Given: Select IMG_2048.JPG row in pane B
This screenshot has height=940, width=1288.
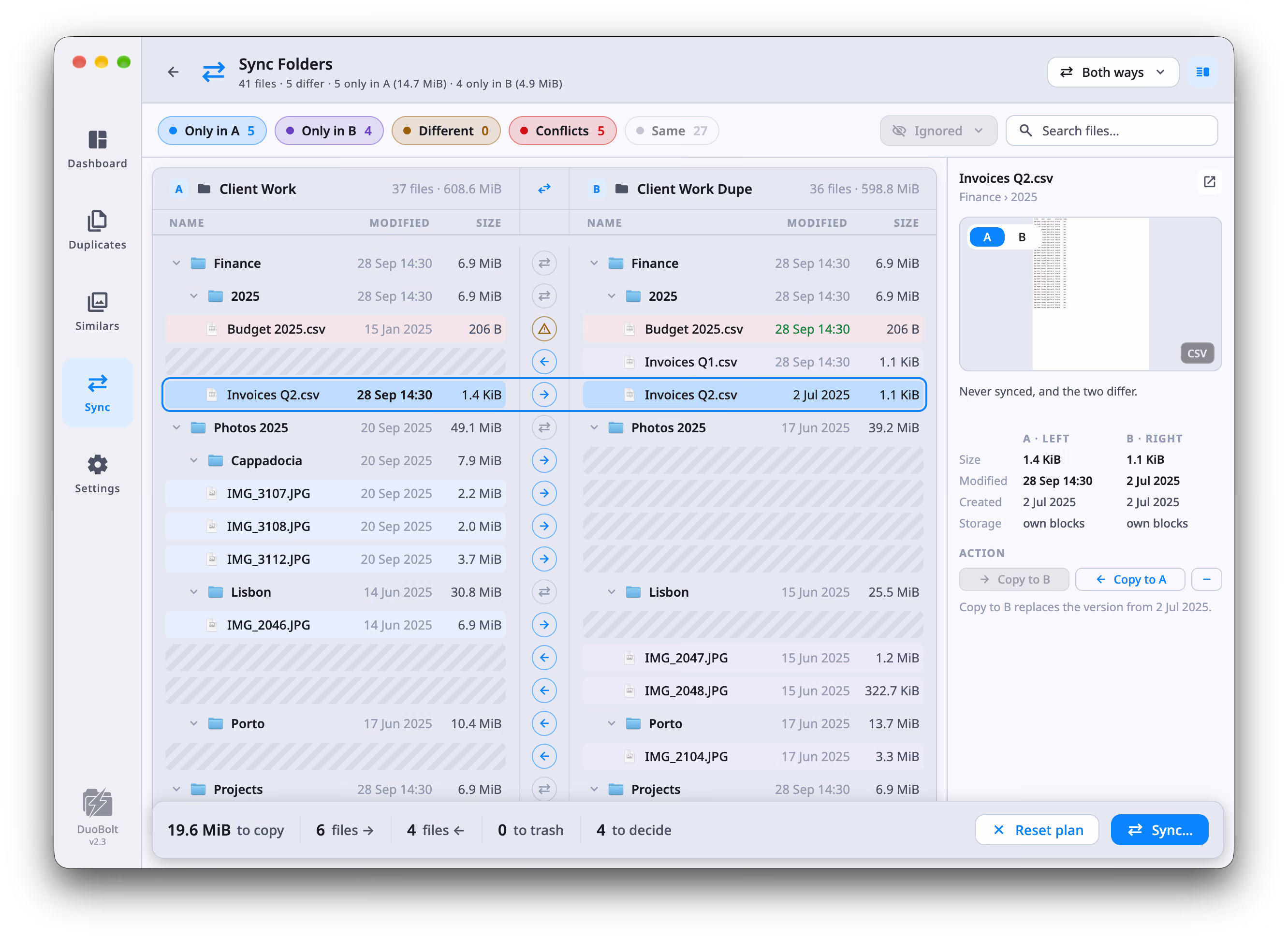Looking at the screenshot, I should [x=753, y=691].
